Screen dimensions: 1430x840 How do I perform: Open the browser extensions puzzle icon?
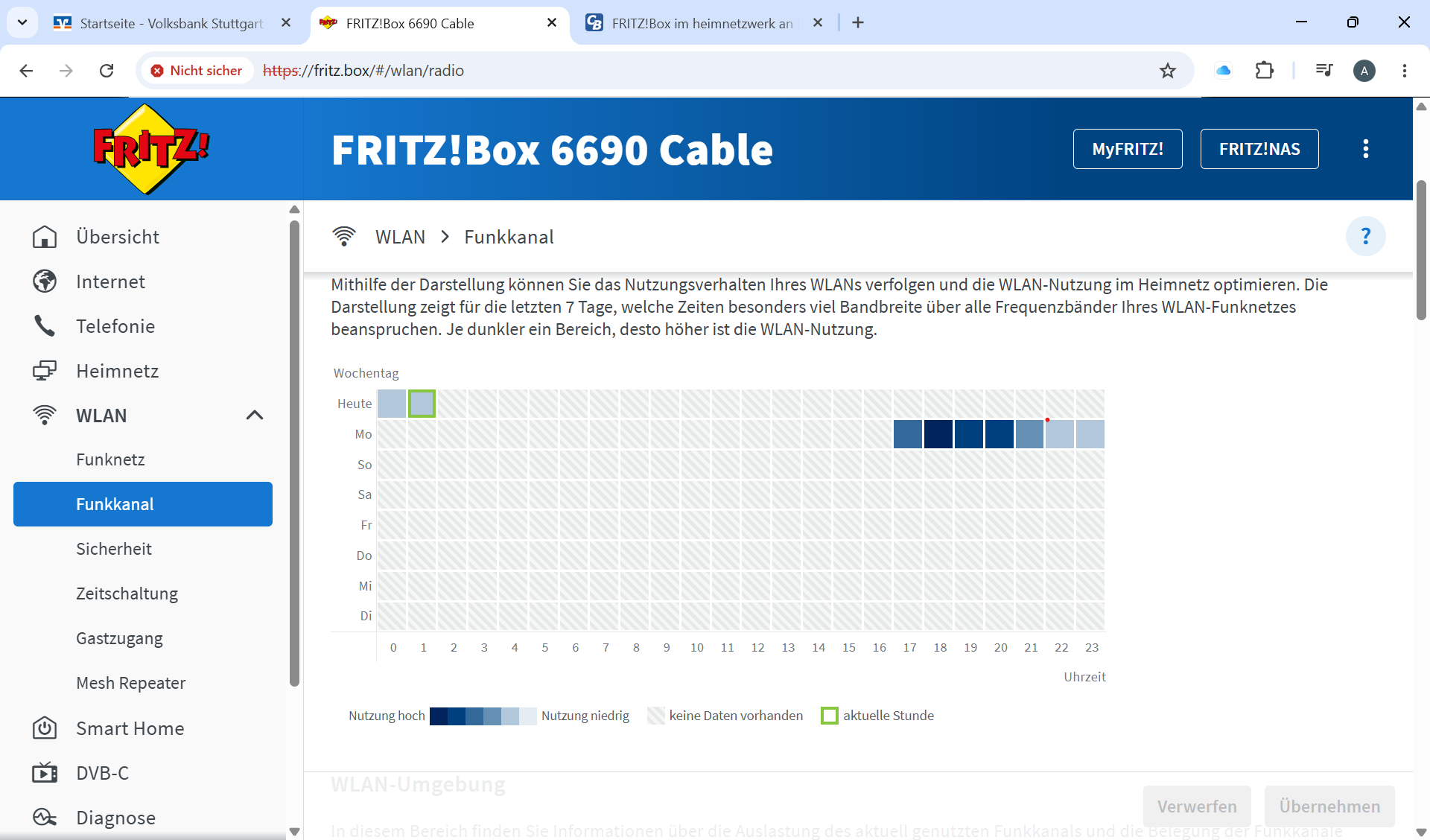point(1265,71)
